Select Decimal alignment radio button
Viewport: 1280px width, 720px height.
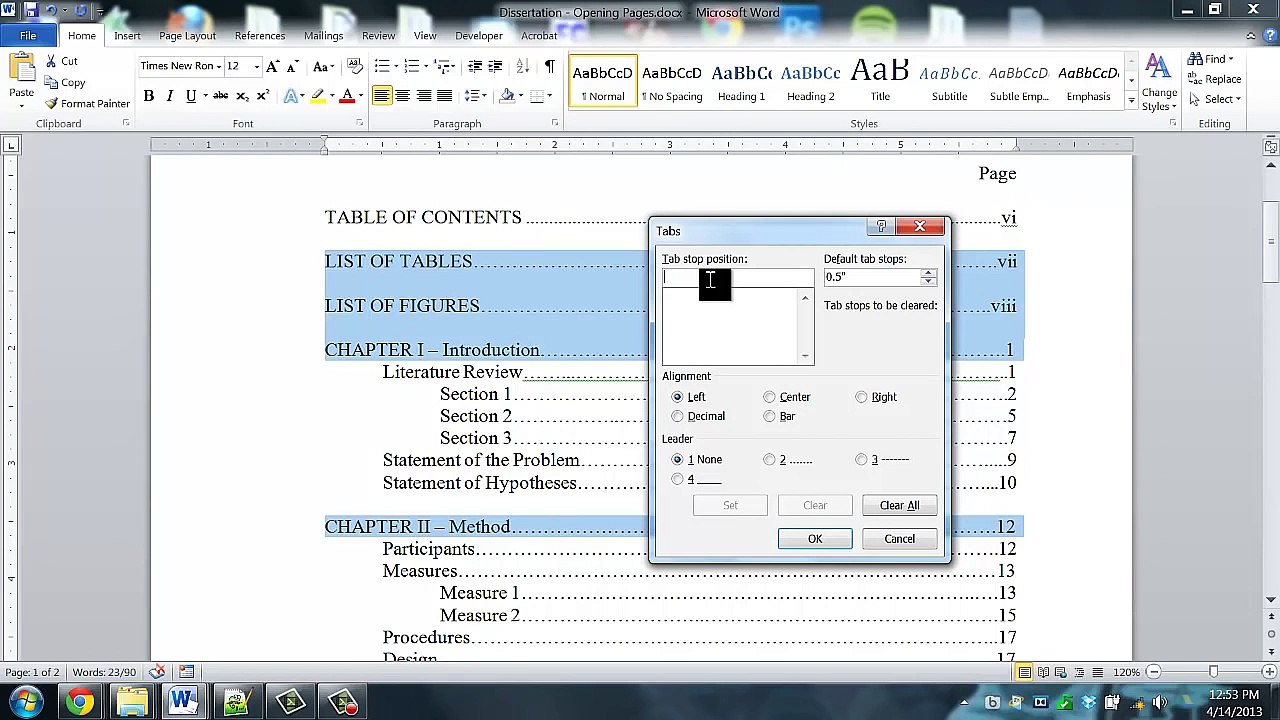click(x=677, y=416)
